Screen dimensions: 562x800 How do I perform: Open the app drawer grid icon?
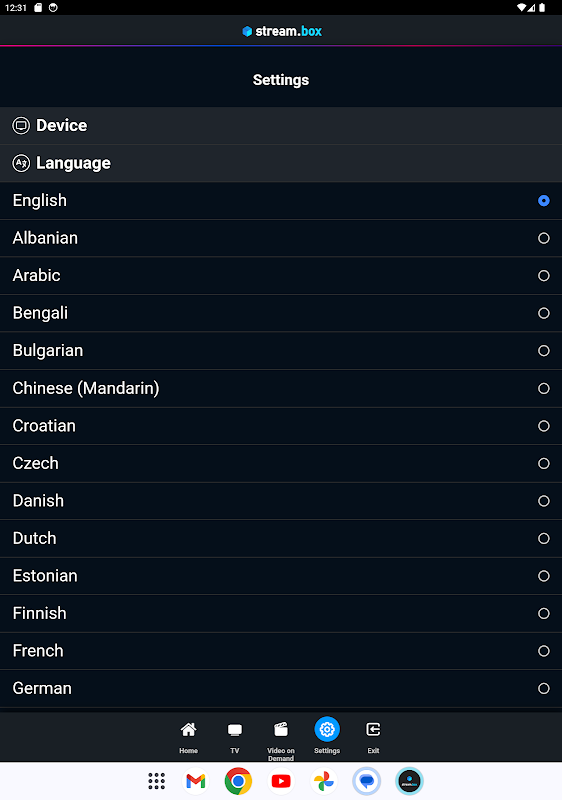[157, 781]
